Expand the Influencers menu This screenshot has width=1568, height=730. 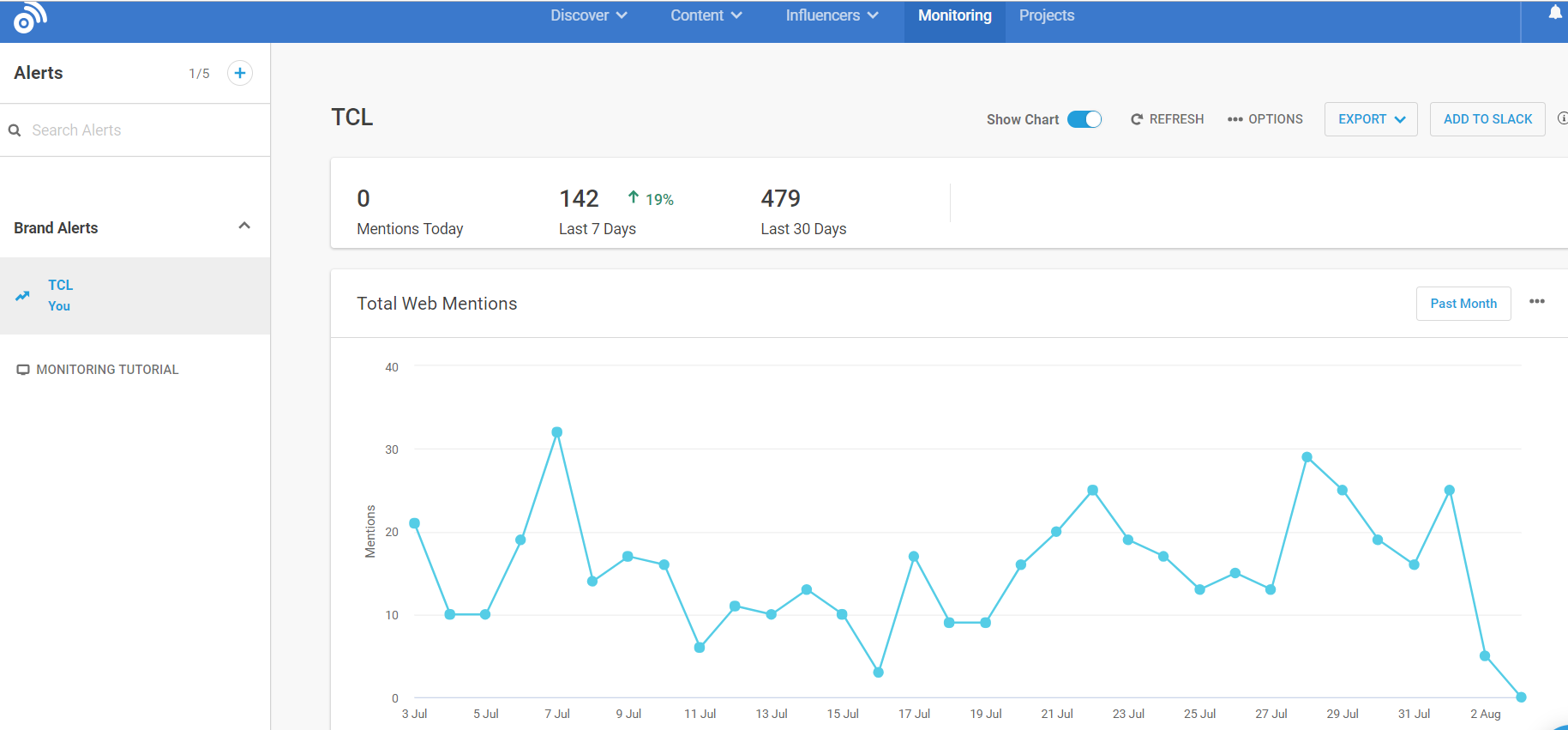(x=832, y=15)
